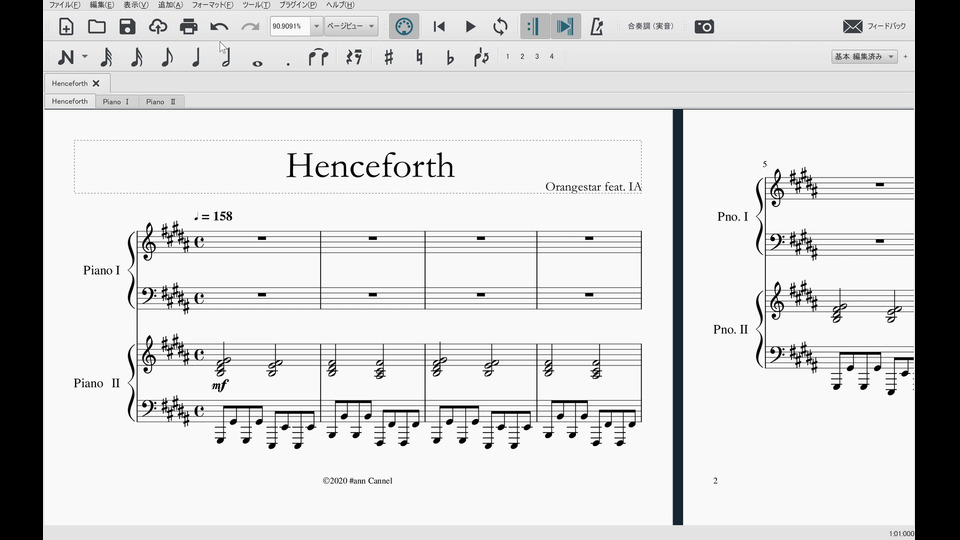The image size is (960, 540).
Task: Toggle loop playback
Action: (x=500, y=26)
